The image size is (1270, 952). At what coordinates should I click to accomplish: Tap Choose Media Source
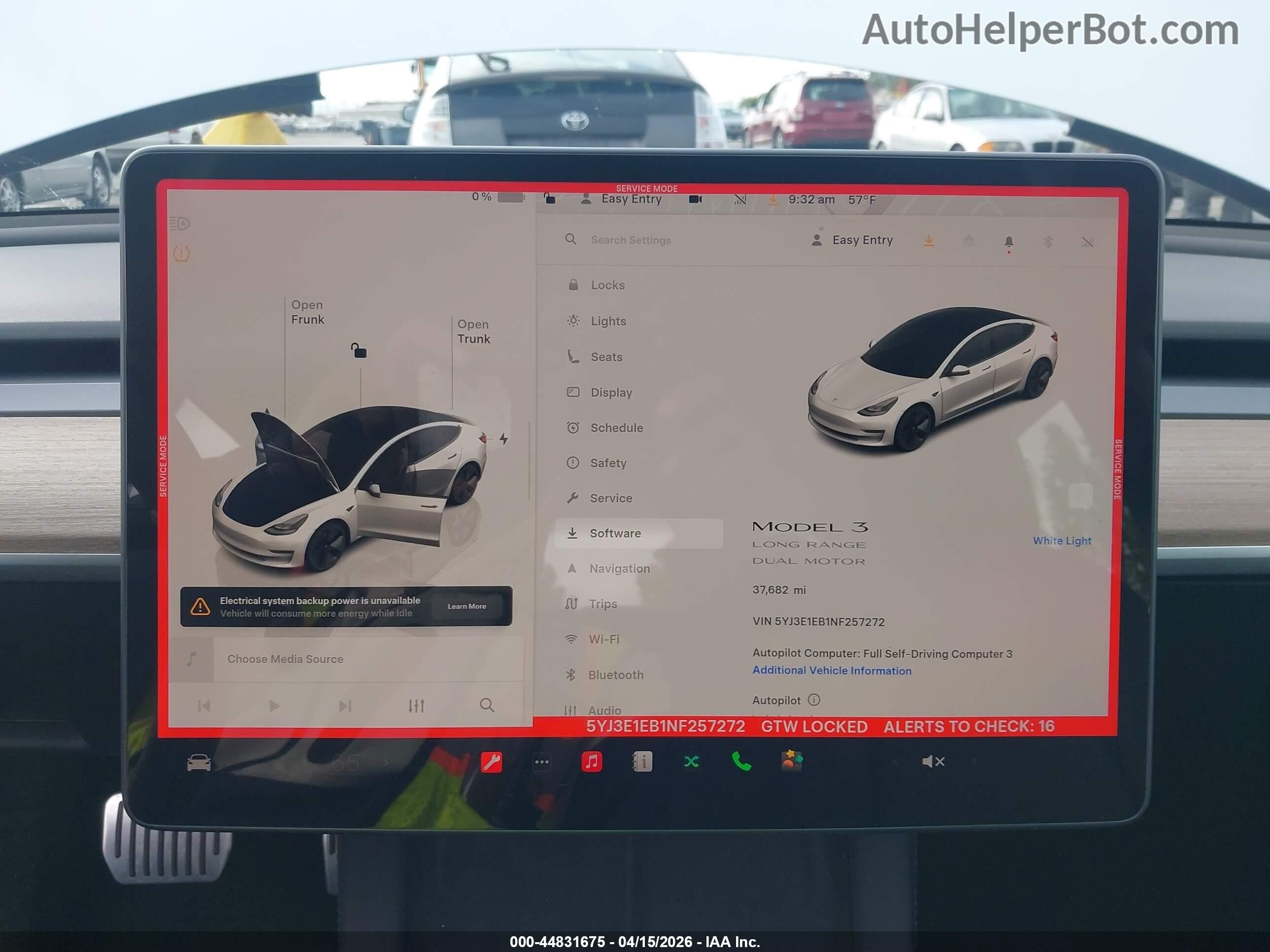pyautogui.click(x=285, y=659)
